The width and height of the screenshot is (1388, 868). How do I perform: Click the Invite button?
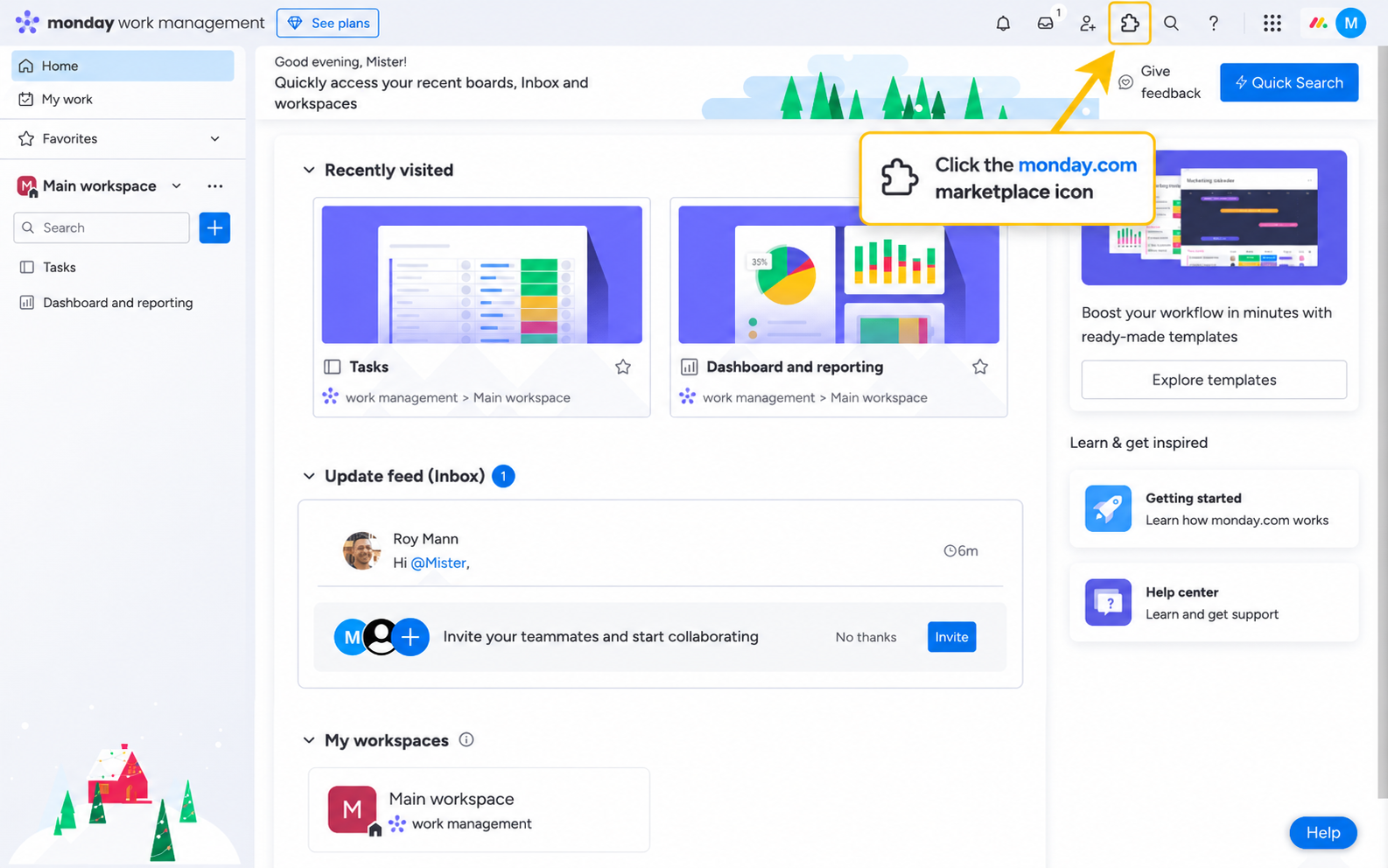[951, 637]
